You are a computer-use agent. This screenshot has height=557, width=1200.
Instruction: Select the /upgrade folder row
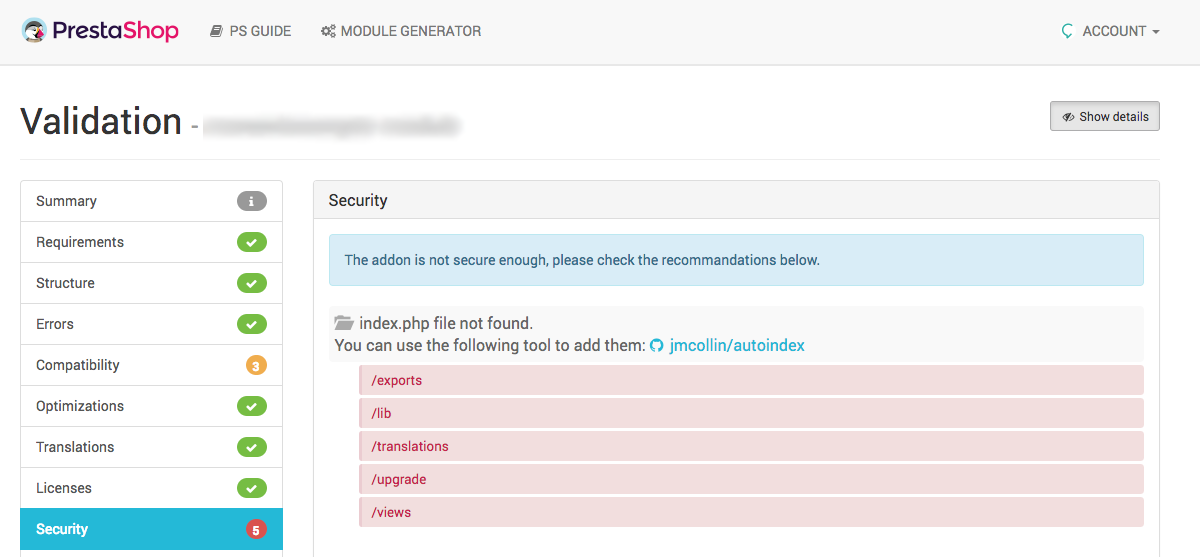pyautogui.click(x=750, y=479)
